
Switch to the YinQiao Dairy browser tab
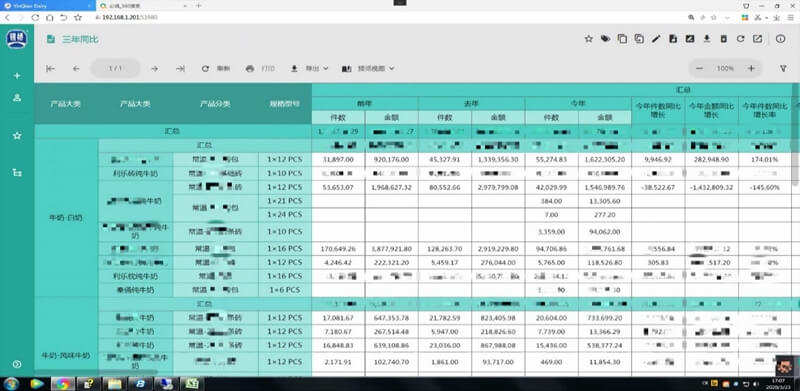pyautogui.click(x=47, y=5)
